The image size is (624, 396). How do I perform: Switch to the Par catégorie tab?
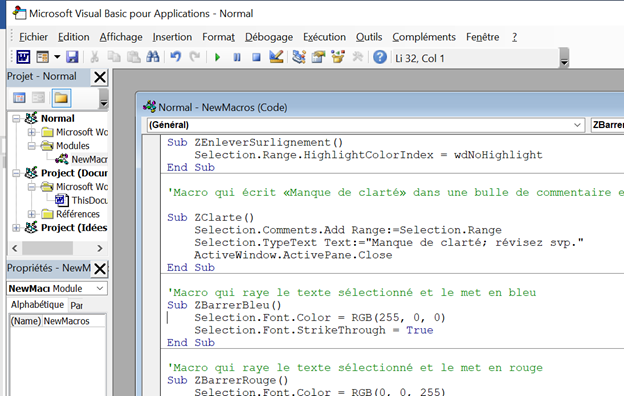click(76, 306)
